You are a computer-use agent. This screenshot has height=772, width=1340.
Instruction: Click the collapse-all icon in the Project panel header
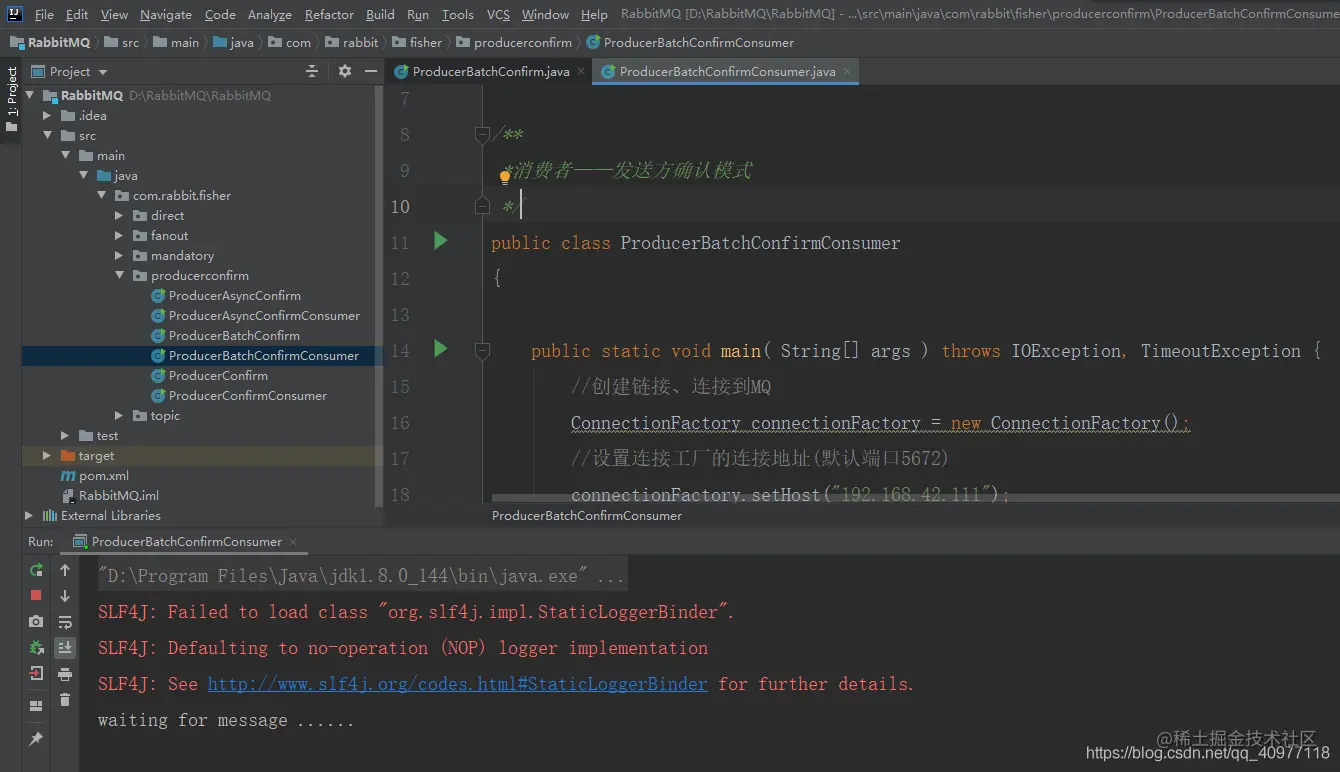point(312,72)
